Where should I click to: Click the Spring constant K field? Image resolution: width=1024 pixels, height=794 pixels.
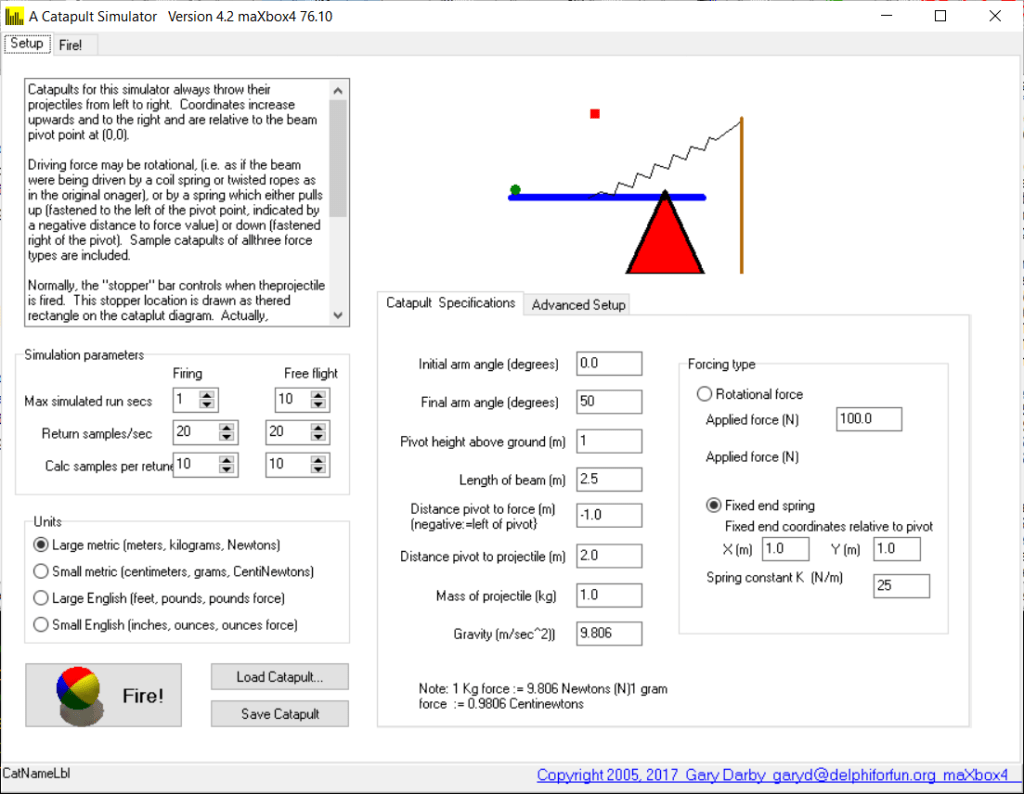900,586
